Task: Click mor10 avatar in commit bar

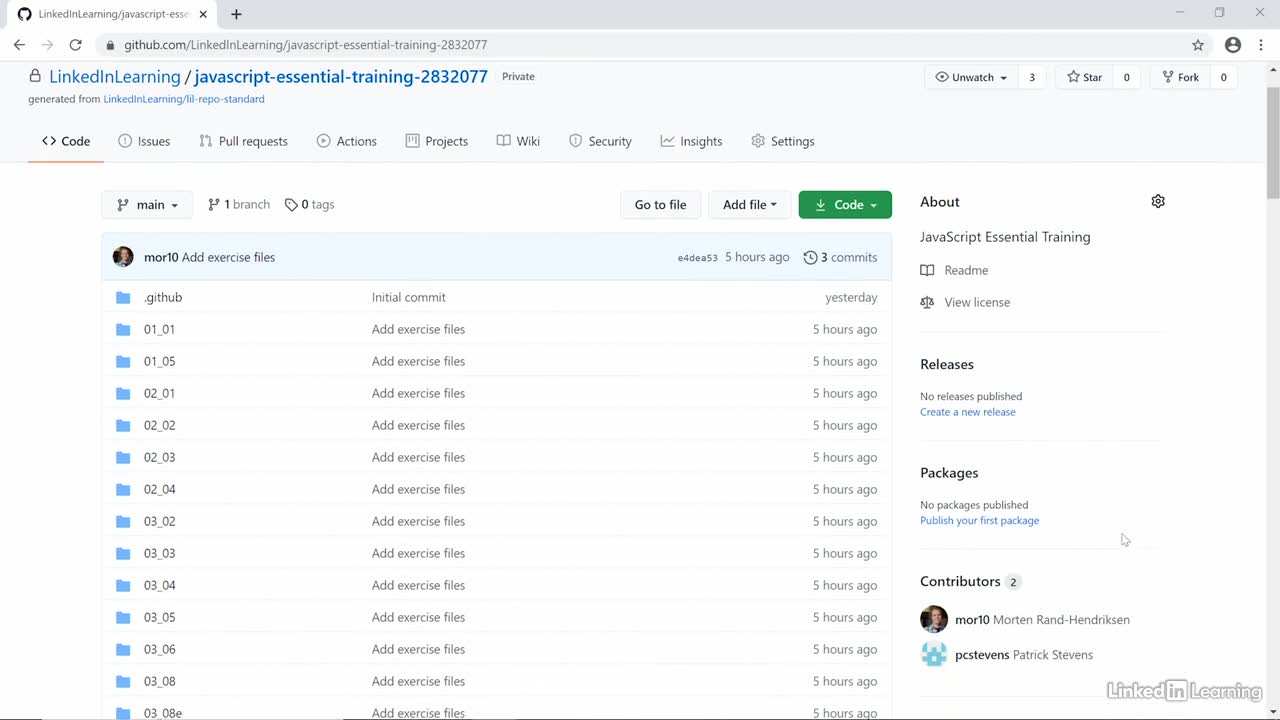Action: click(x=123, y=257)
